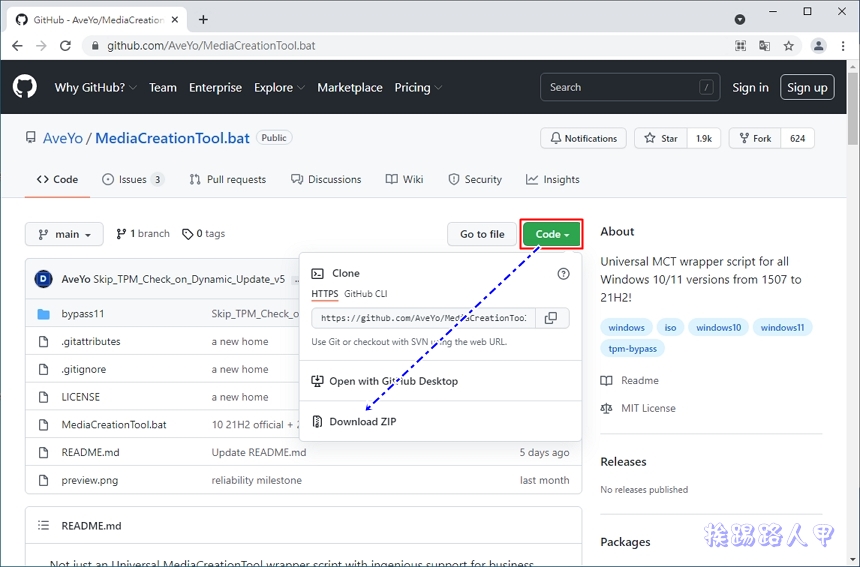Image resolution: width=860 pixels, height=567 pixels.
Task: Switch to the Pull requests tab
Action: pyautogui.click(x=228, y=179)
